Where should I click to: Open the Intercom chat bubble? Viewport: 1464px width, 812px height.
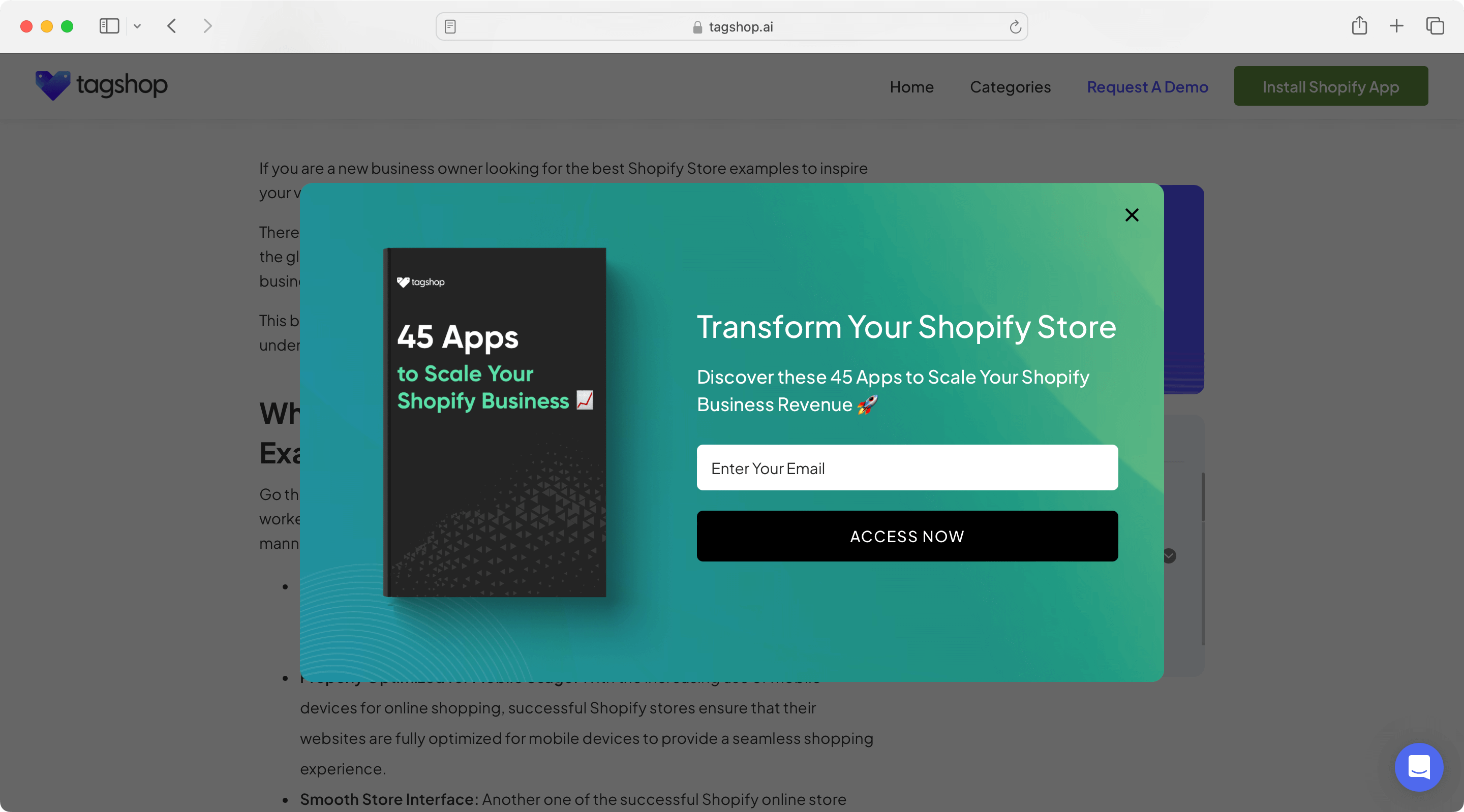pos(1419,767)
